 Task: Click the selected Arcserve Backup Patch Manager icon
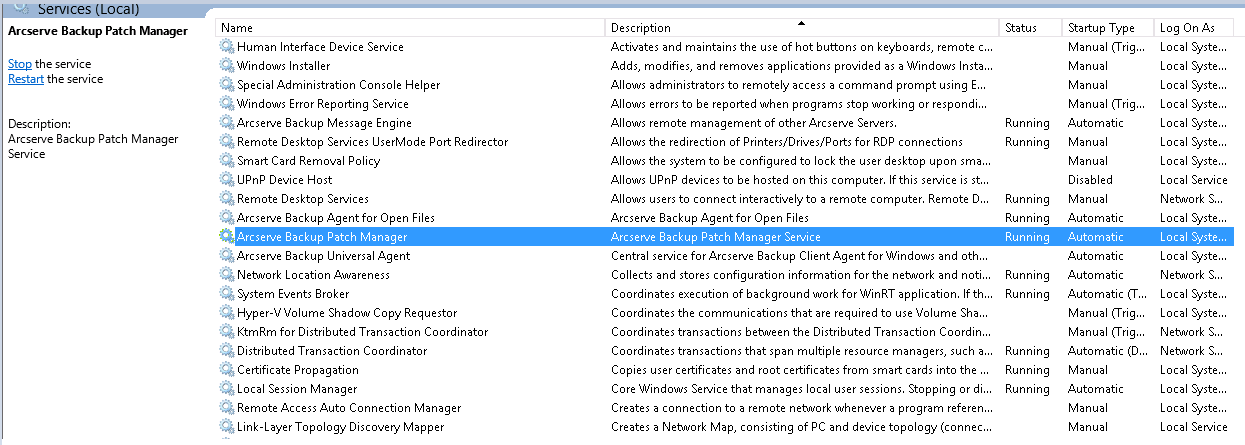coord(227,237)
